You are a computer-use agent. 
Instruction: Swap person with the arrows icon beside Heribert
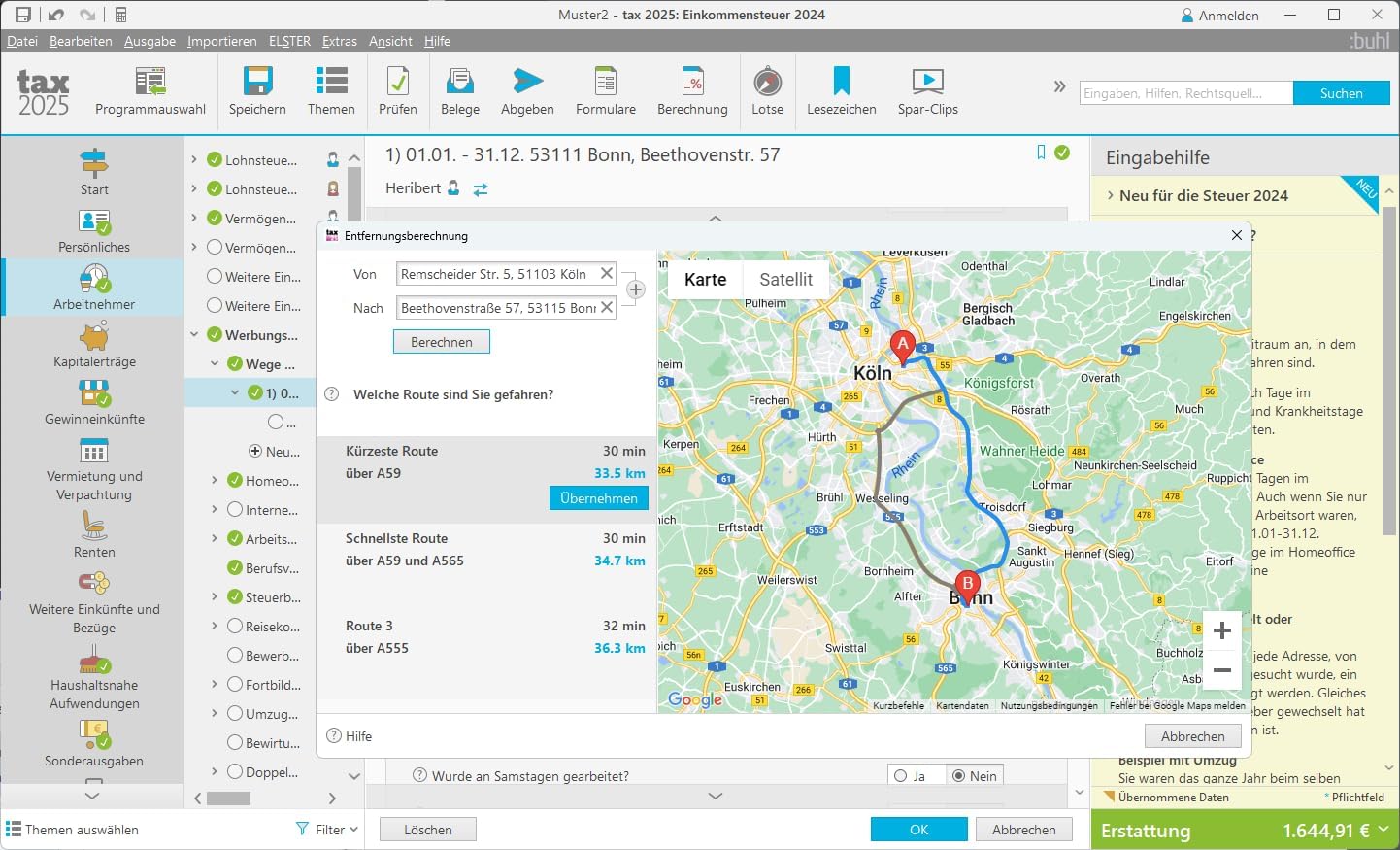(481, 189)
